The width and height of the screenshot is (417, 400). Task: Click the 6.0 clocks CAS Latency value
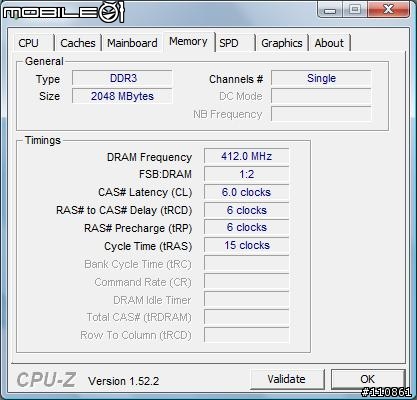(x=247, y=192)
